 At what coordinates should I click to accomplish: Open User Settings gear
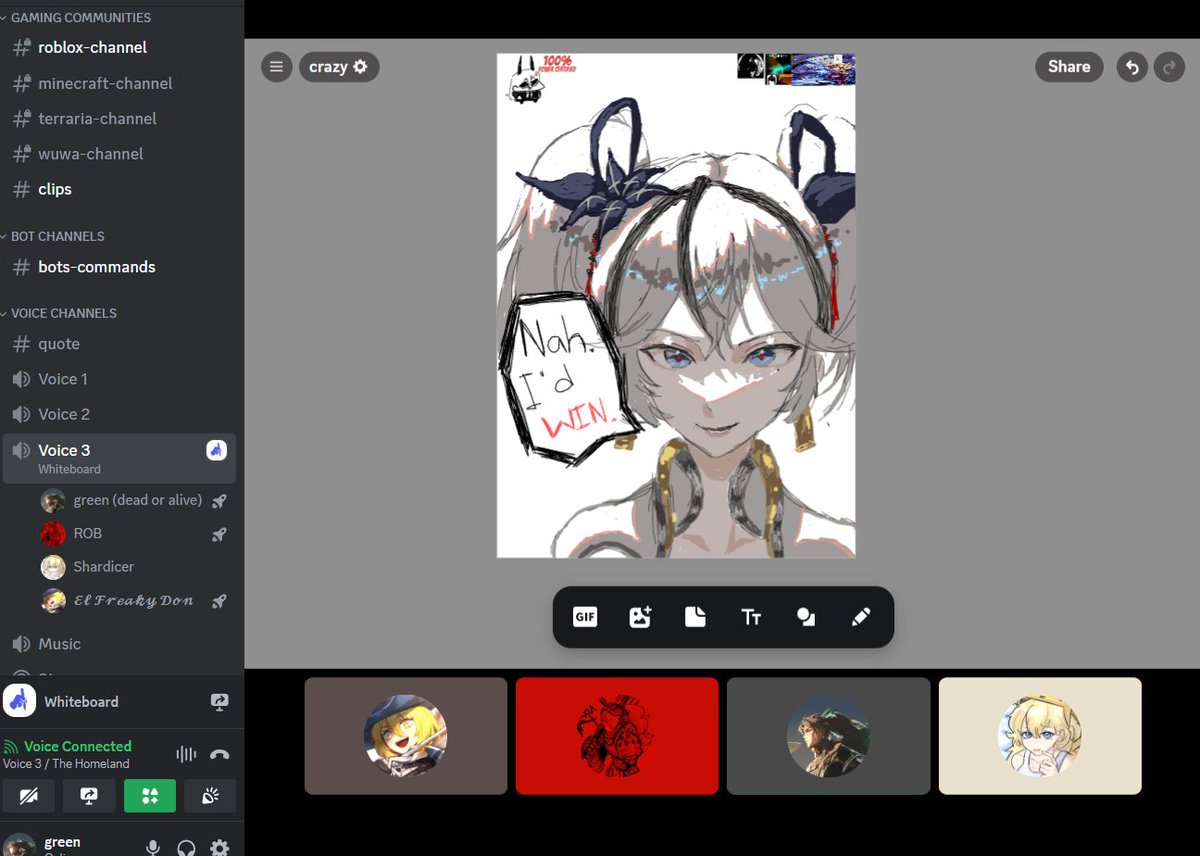(220, 847)
